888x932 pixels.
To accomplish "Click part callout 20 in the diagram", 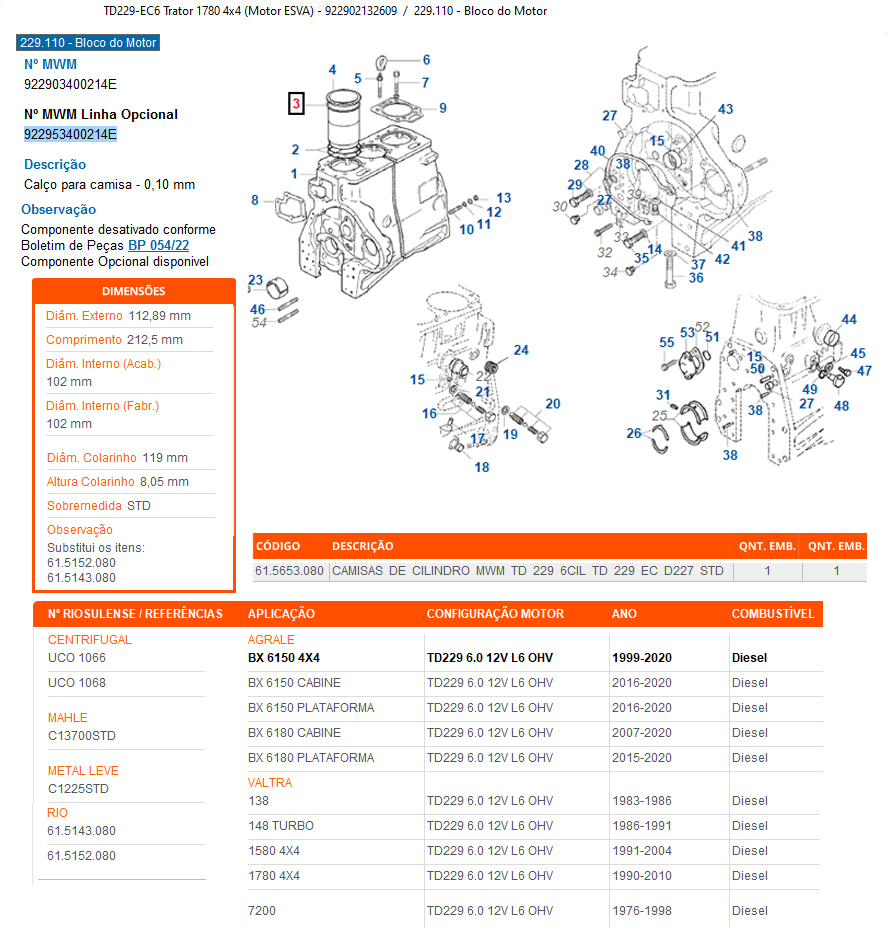I will click(x=552, y=404).
